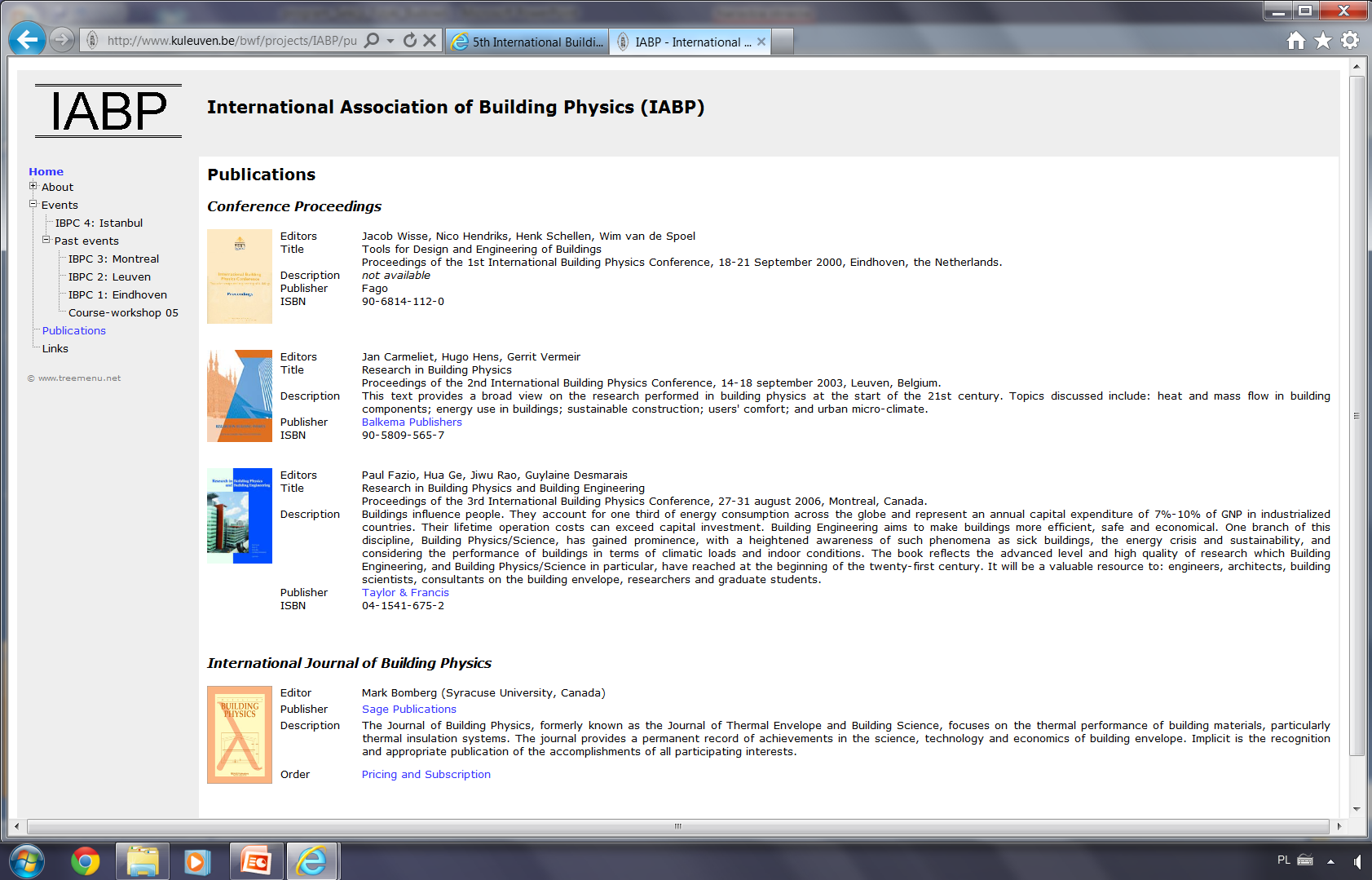
Task: Open the Home link in sidebar
Action: tap(46, 171)
